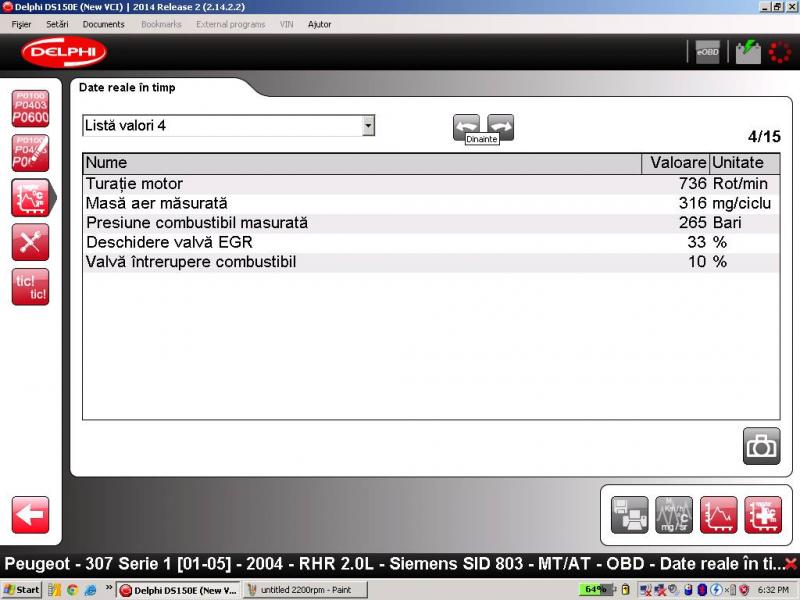Expand the quick launch chevron
Viewport: 800px width, 600px height.
click(109, 588)
